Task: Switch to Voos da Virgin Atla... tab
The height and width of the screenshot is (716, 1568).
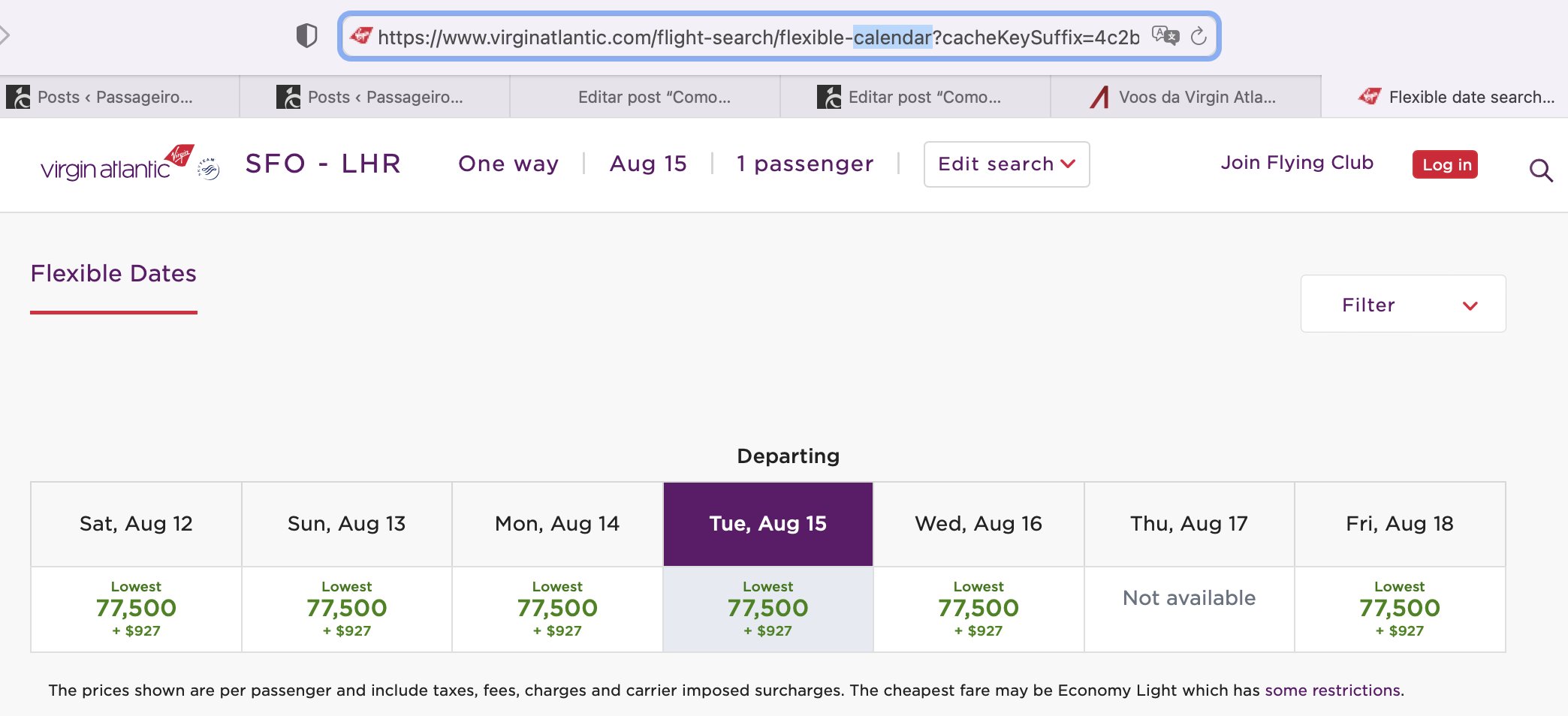Action: pos(1186,97)
